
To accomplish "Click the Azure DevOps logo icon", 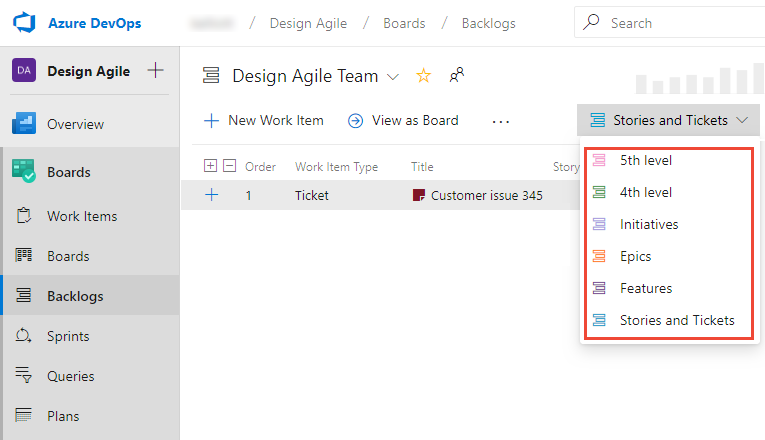I will pos(24,21).
